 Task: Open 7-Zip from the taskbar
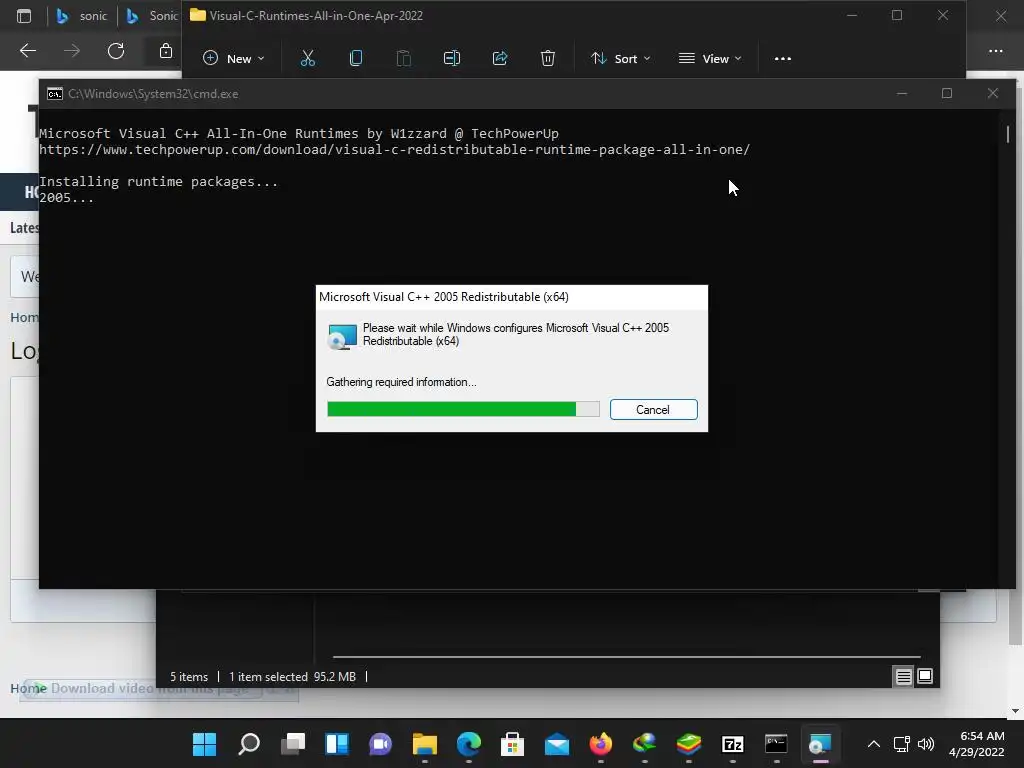pos(733,744)
